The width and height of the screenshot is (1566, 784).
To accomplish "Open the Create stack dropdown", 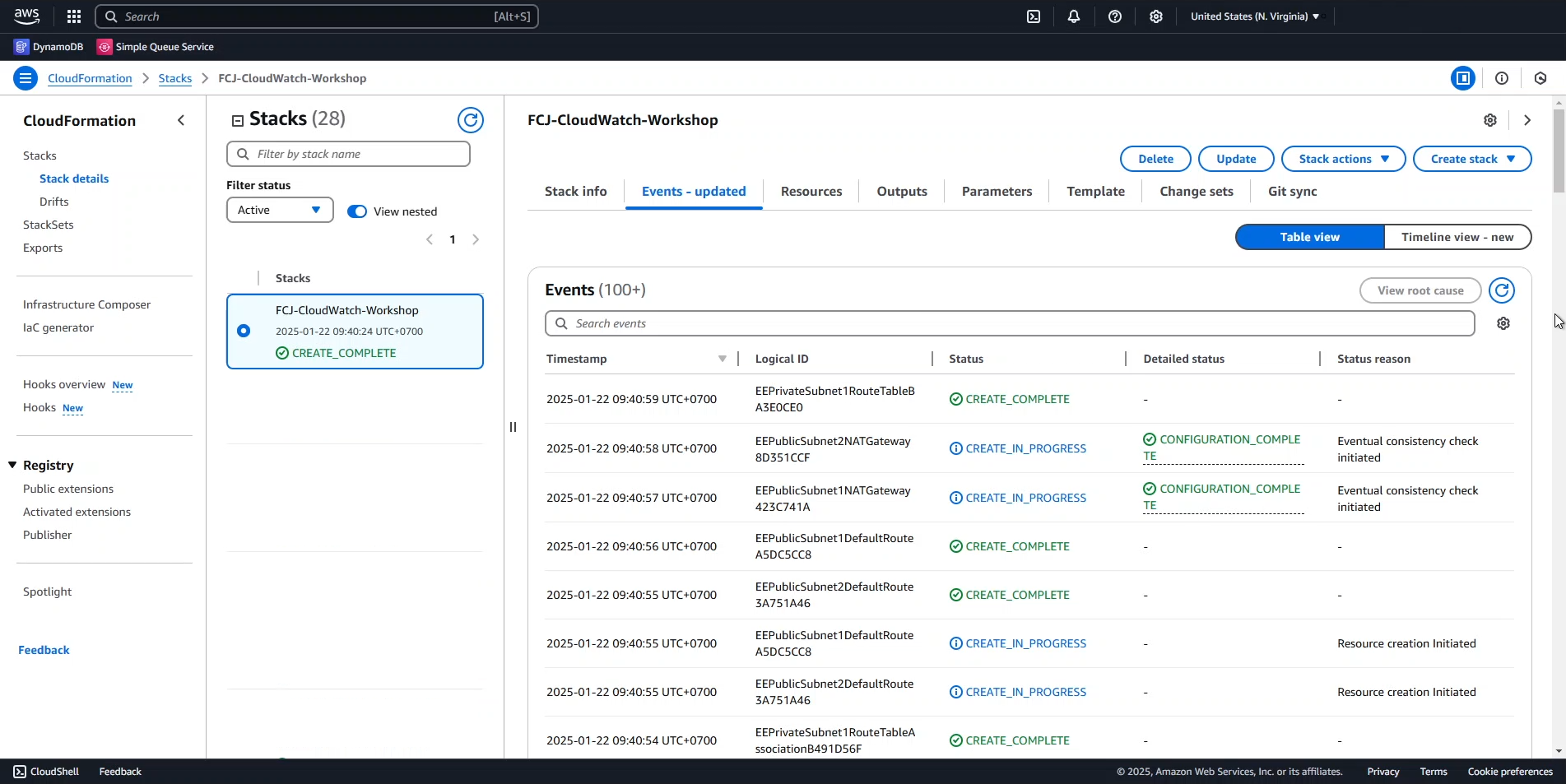I will 1472,159.
